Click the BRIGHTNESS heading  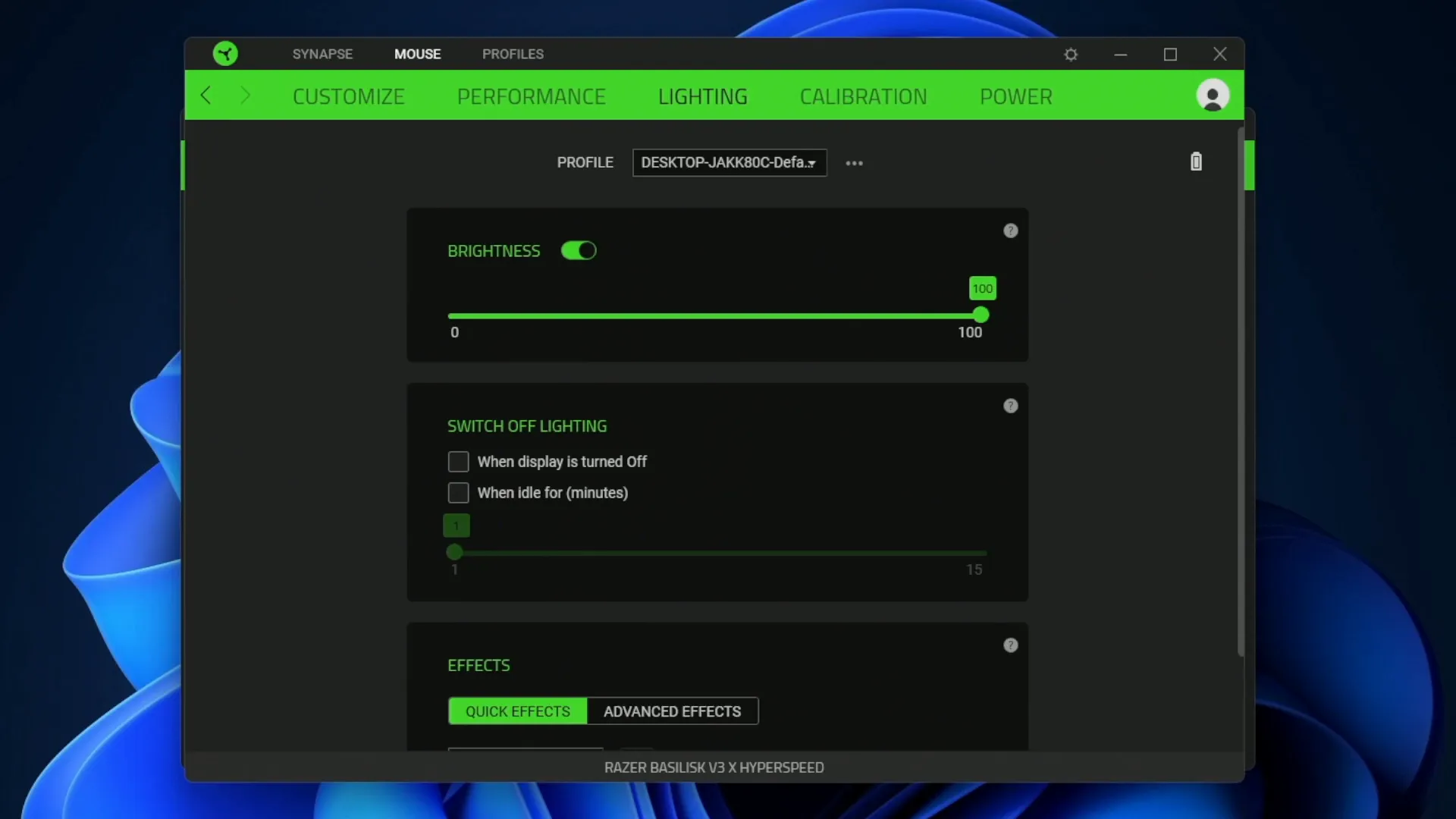pos(494,251)
